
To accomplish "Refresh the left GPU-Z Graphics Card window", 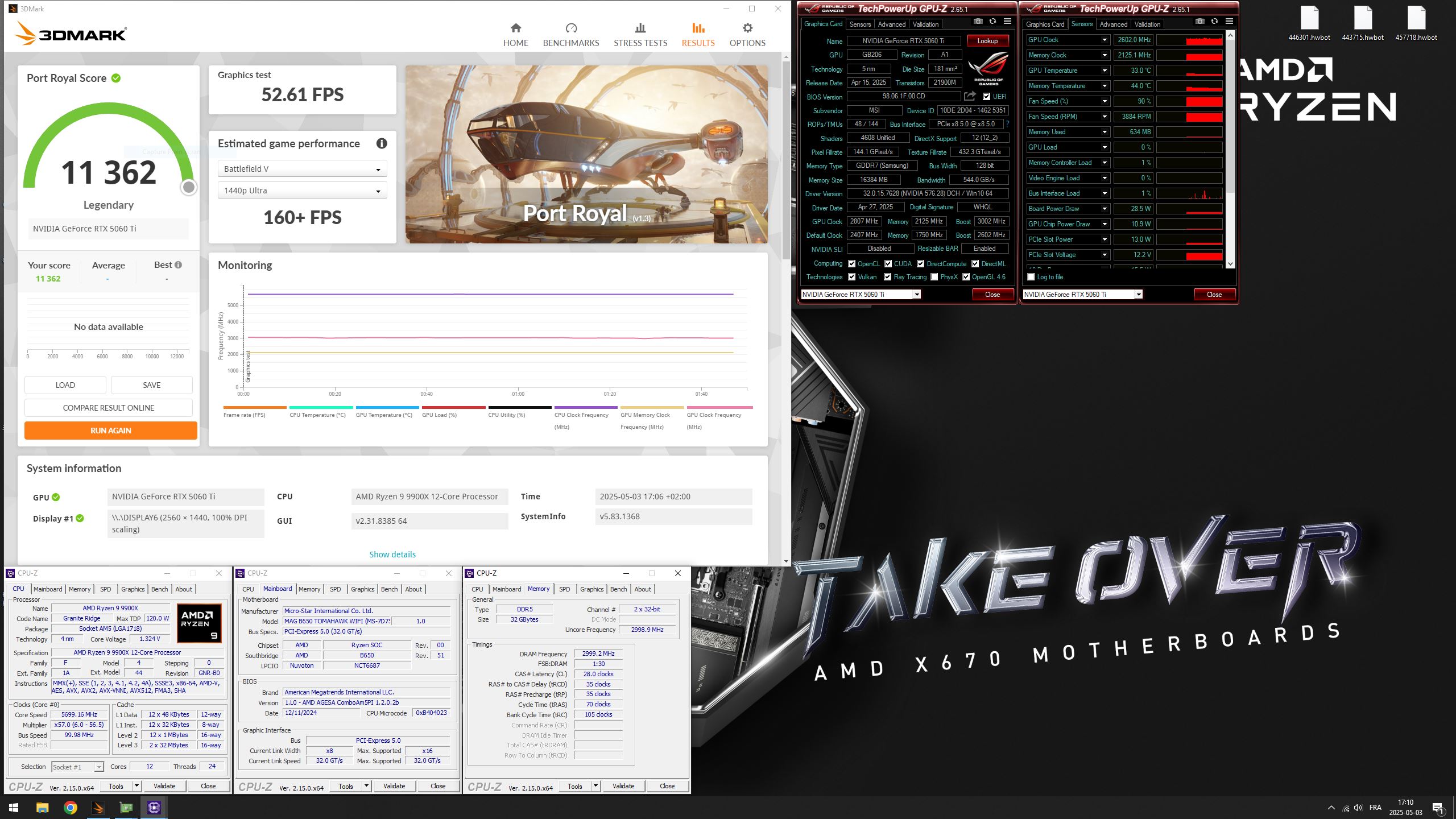I will 992,22.
